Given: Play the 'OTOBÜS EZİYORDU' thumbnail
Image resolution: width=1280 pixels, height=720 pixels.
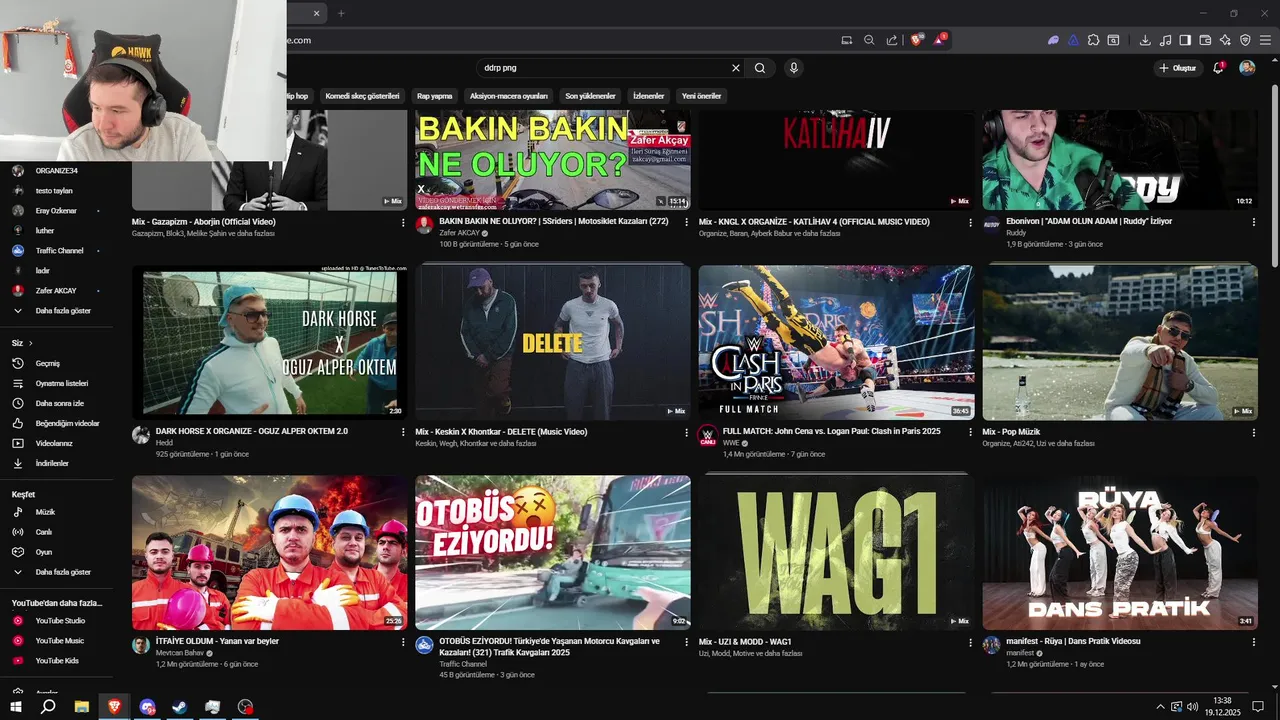Looking at the screenshot, I should point(553,552).
